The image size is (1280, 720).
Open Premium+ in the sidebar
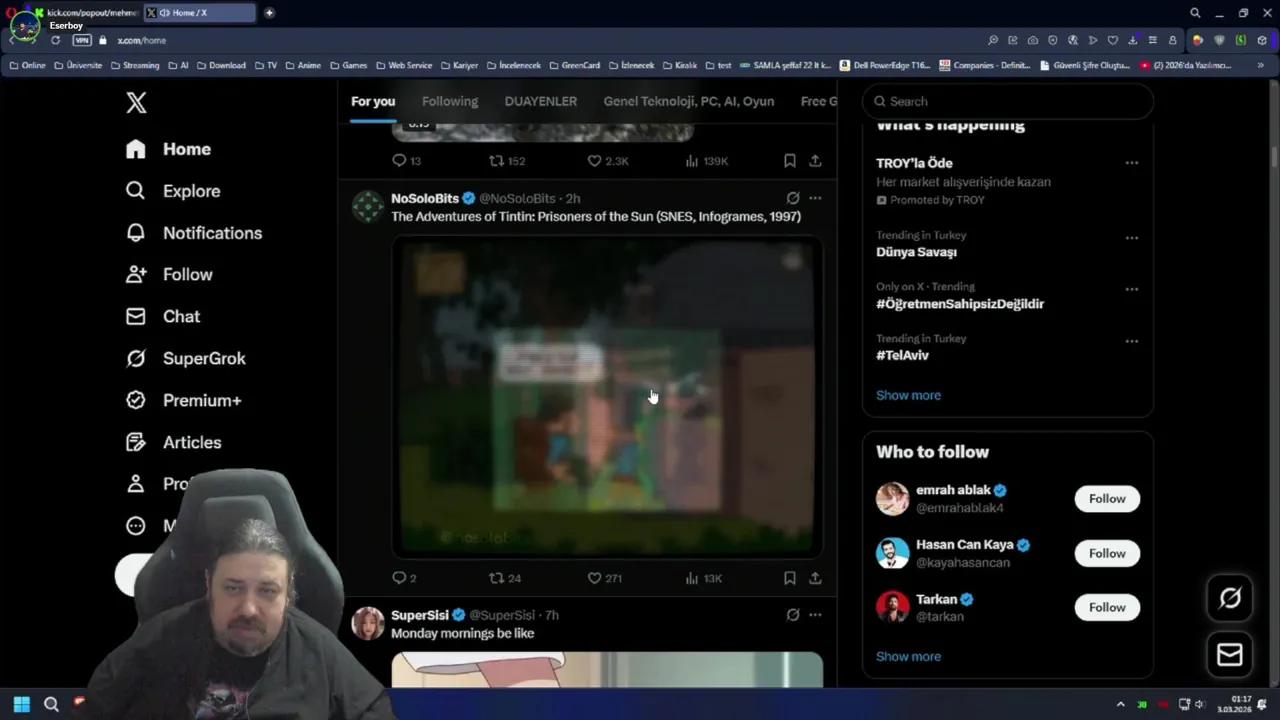tap(183, 401)
